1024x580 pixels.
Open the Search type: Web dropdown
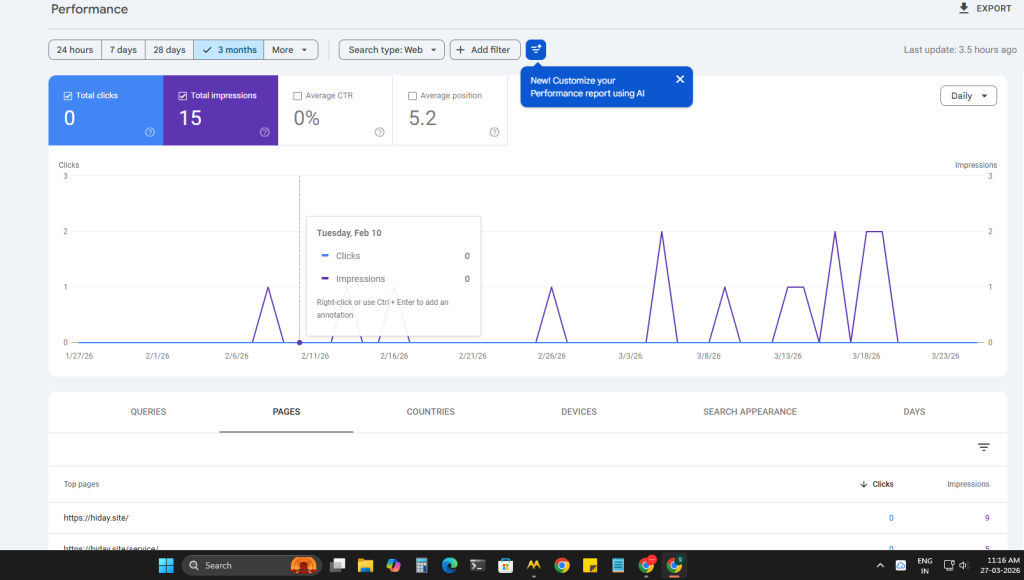pos(391,50)
